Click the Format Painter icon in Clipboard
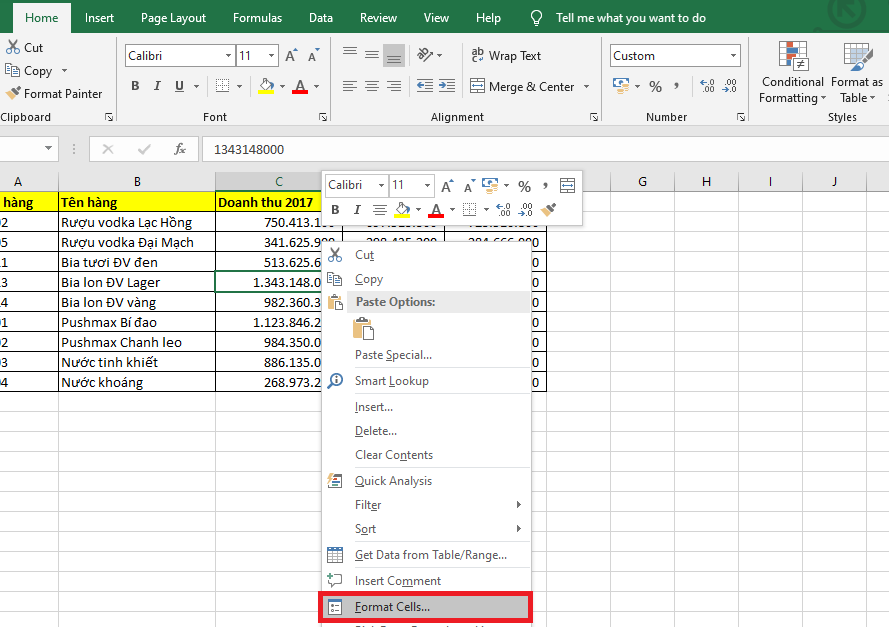The height and width of the screenshot is (627, 889). click(x=13, y=94)
